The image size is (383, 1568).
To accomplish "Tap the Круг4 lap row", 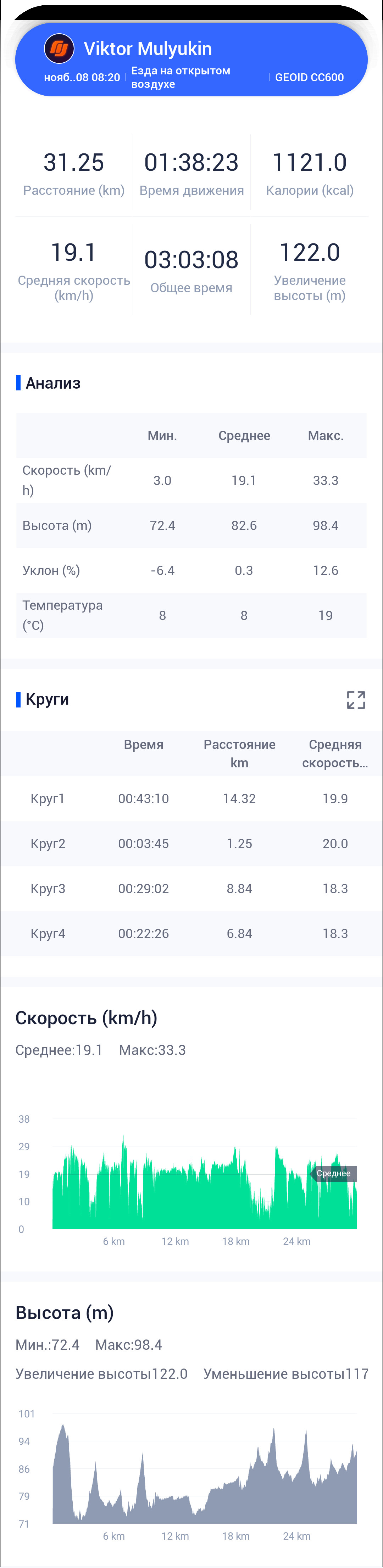I will pos(191,934).
